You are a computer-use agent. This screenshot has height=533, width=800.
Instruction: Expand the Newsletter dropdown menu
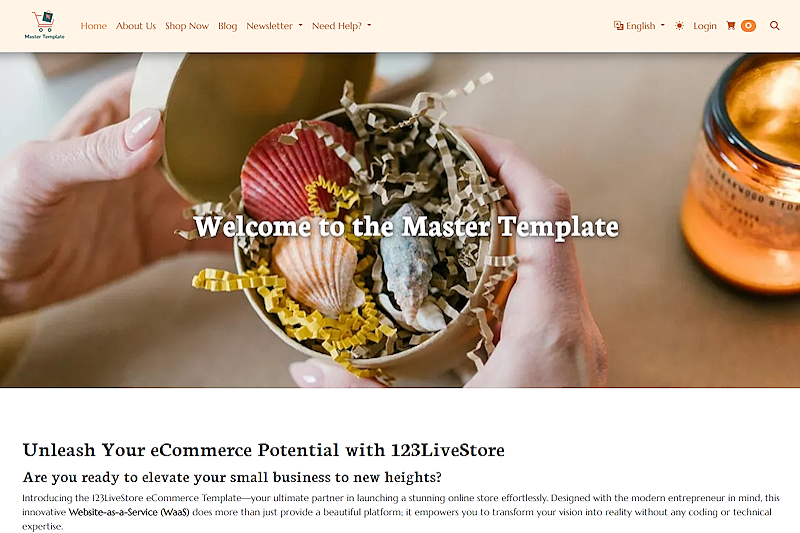click(x=274, y=26)
